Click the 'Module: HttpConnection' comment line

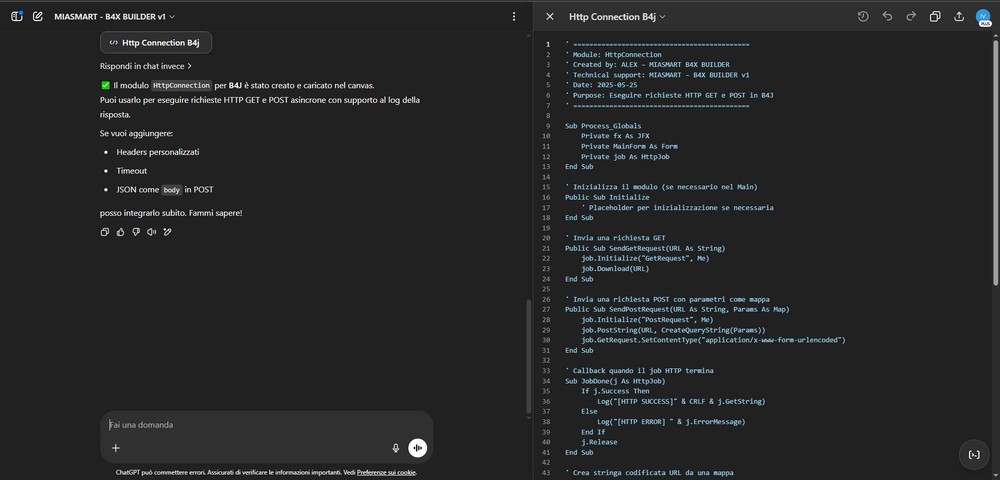click(613, 55)
